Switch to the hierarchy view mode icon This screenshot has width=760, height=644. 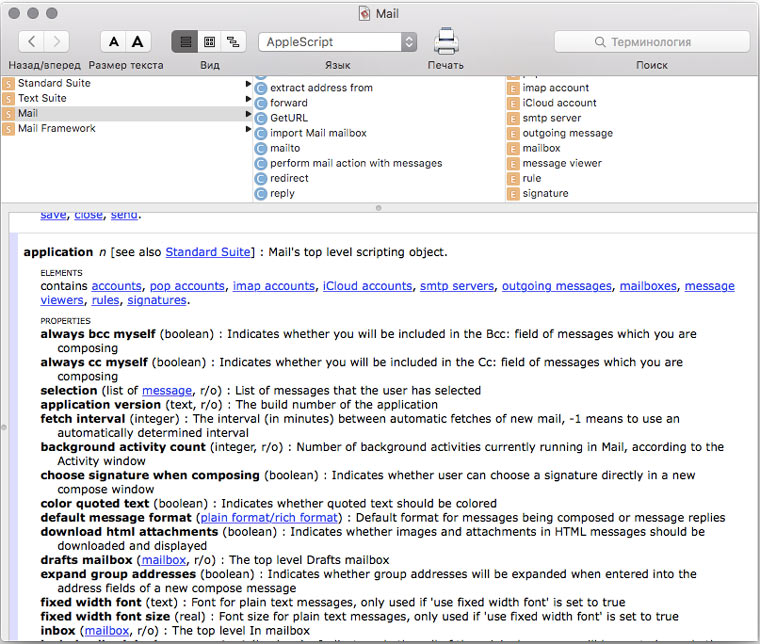(234, 42)
